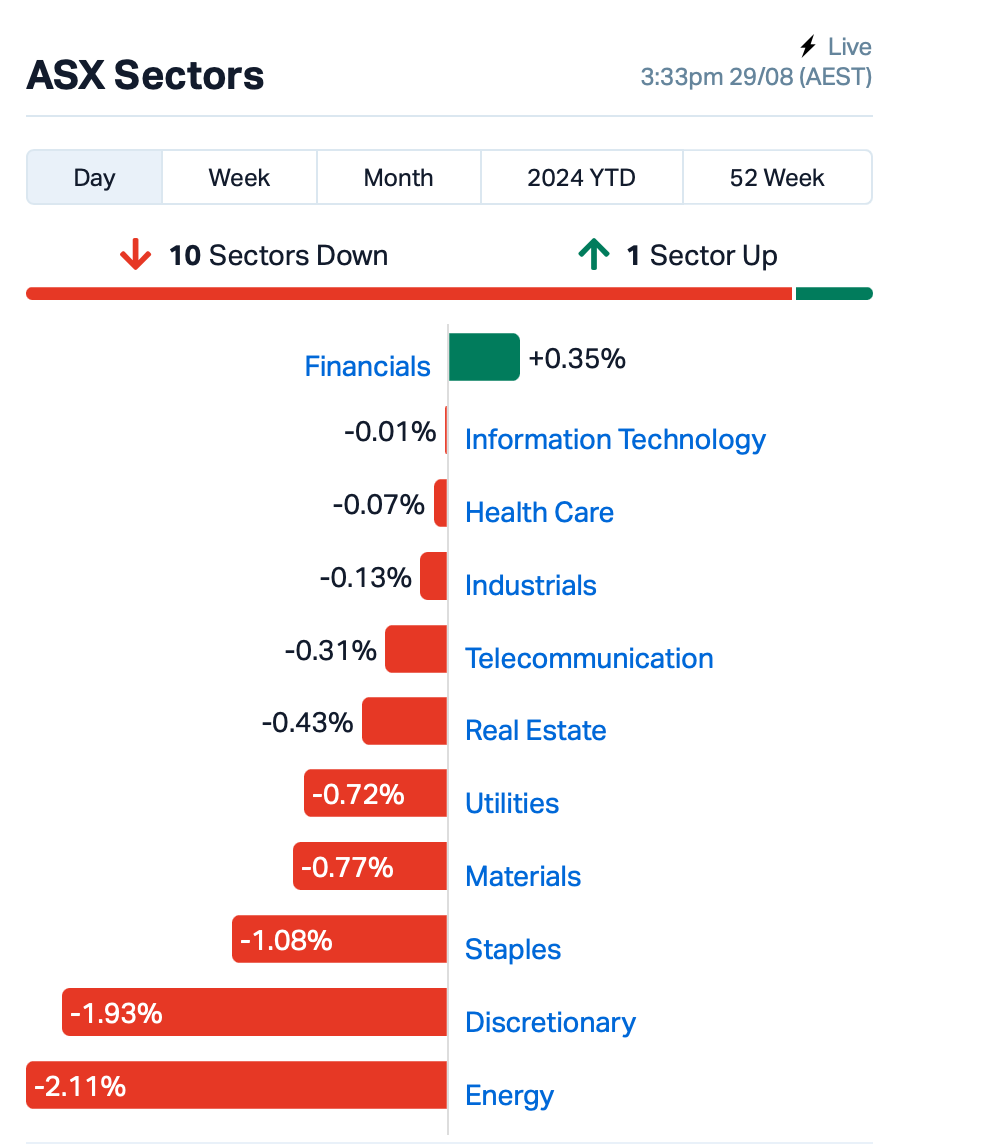View the Telecommunication sector
This screenshot has width=984, height=1146.
[x=589, y=659]
